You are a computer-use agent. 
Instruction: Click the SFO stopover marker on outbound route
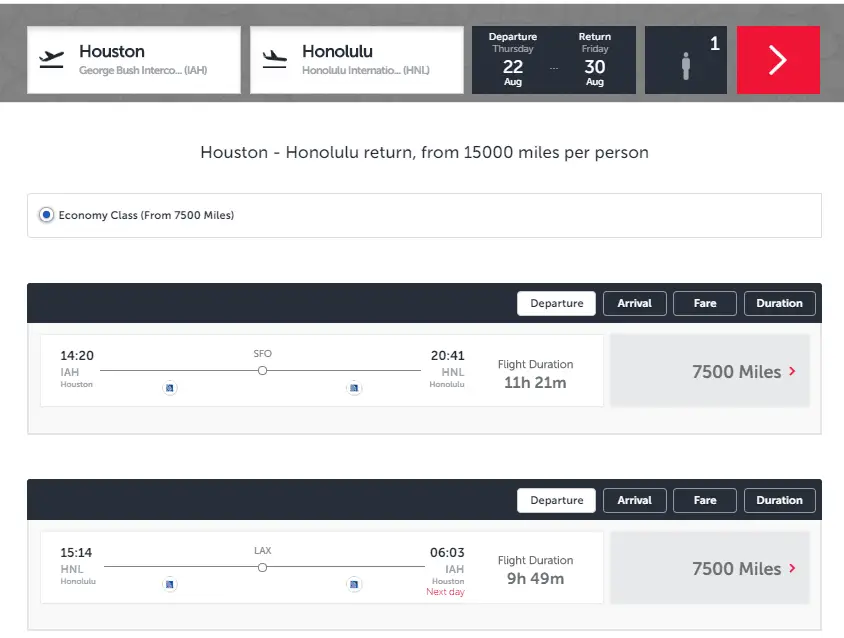tap(262, 371)
